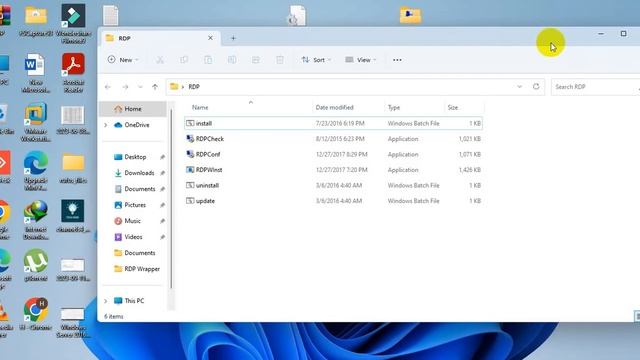Click the navigation pane scrollbar
Viewport: 640px width, 360px height.
(x=171, y=200)
